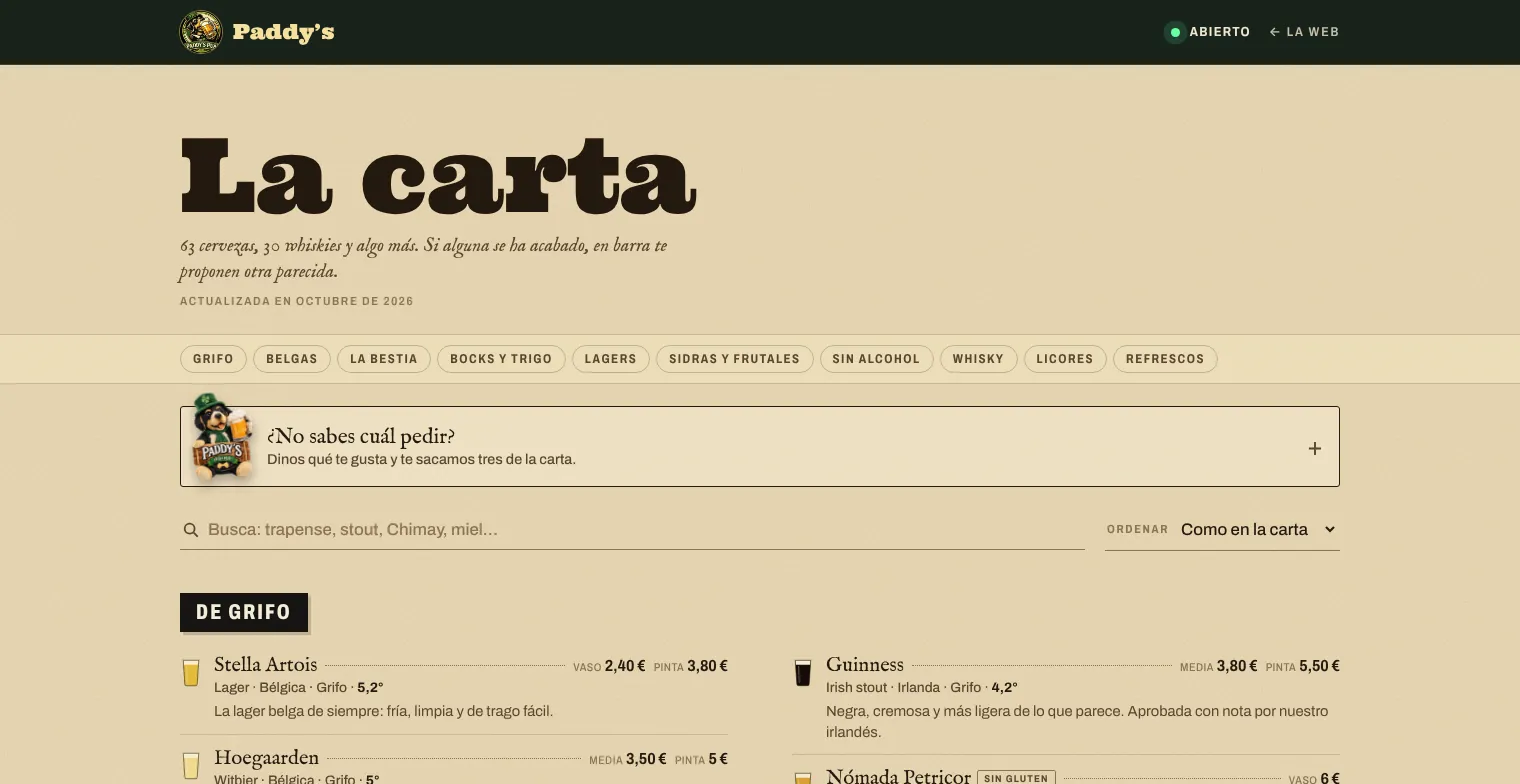This screenshot has width=1520, height=784.
Task: Open the 'Como en la carta' sort dropdown
Action: coord(1258,529)
